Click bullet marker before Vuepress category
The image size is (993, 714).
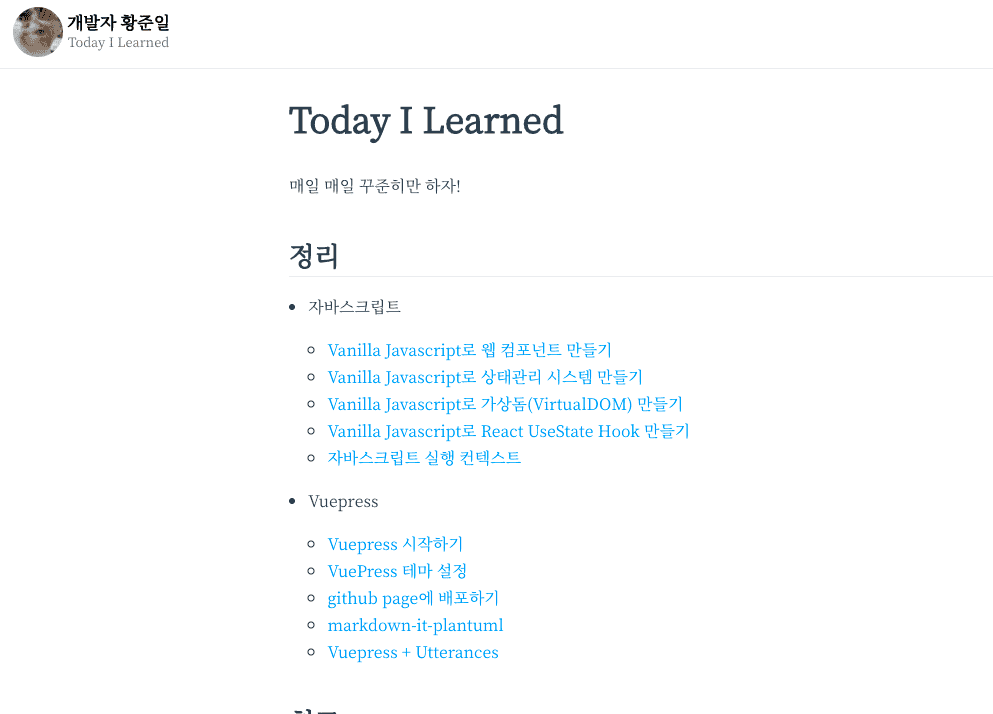click(292, 501)
